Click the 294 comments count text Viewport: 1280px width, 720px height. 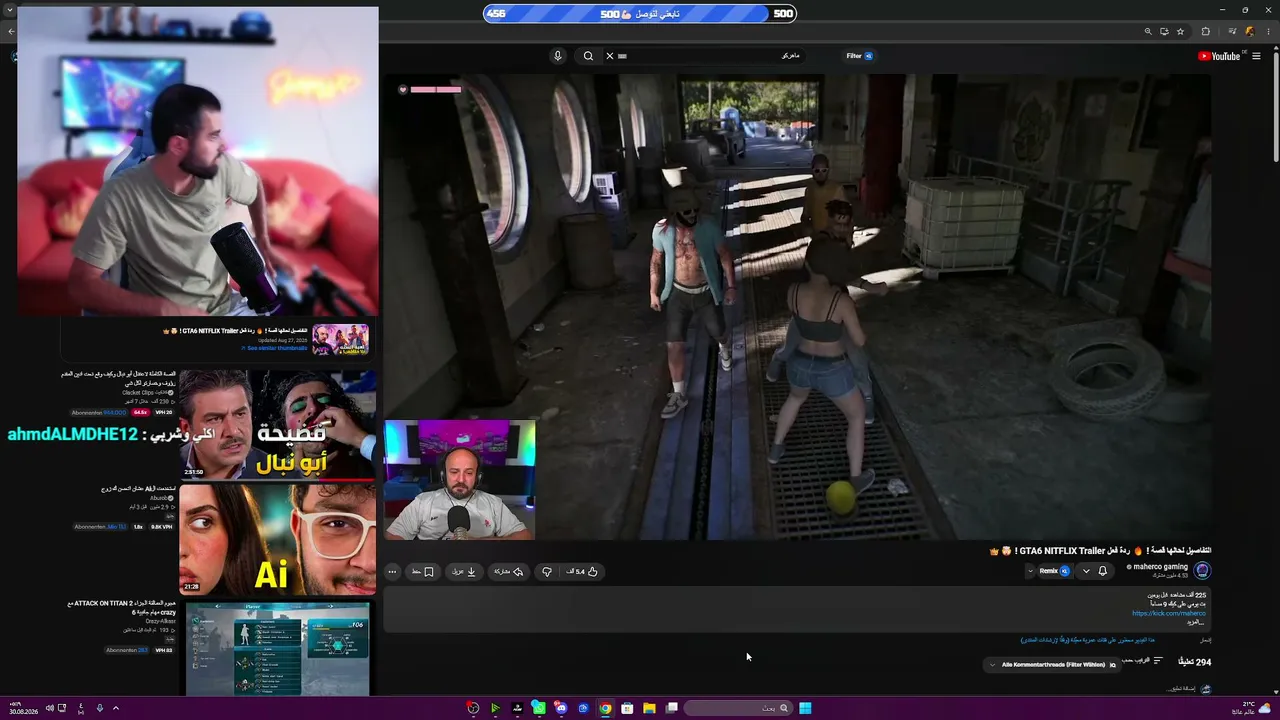point(1195,662)
